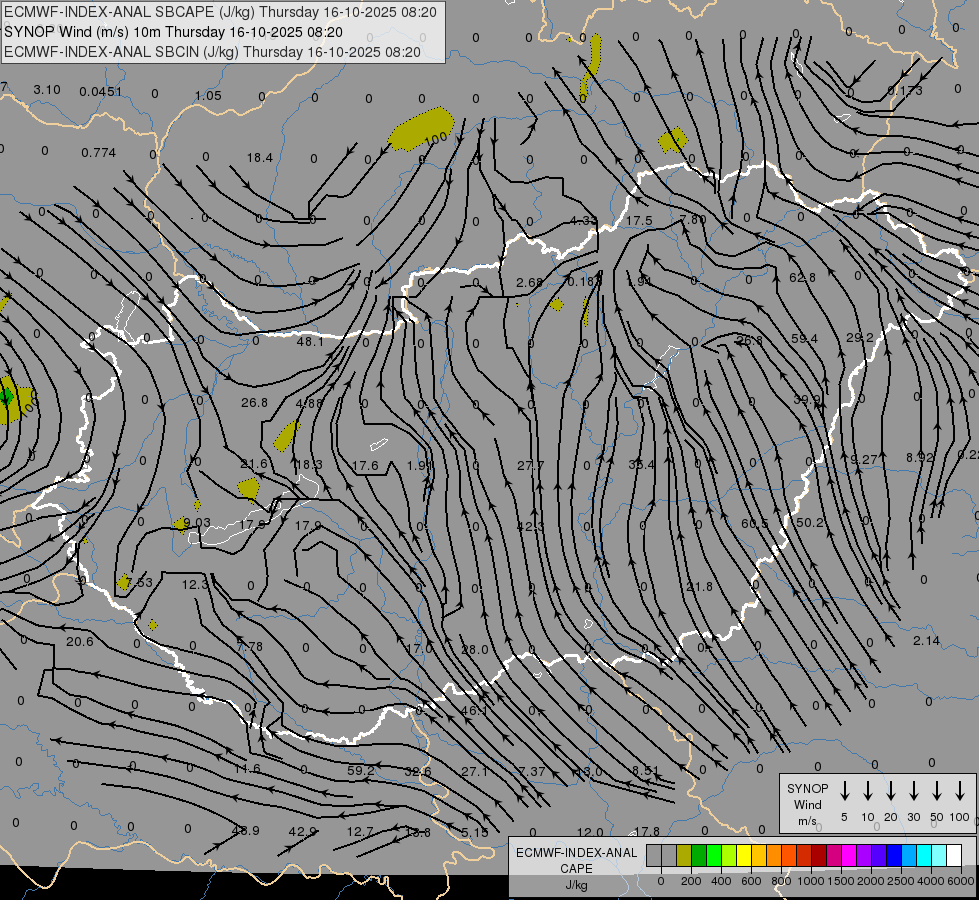Screen dimensions: 979x900
Task: Click the 60.5 value on the map
Action: pos(754,523)
